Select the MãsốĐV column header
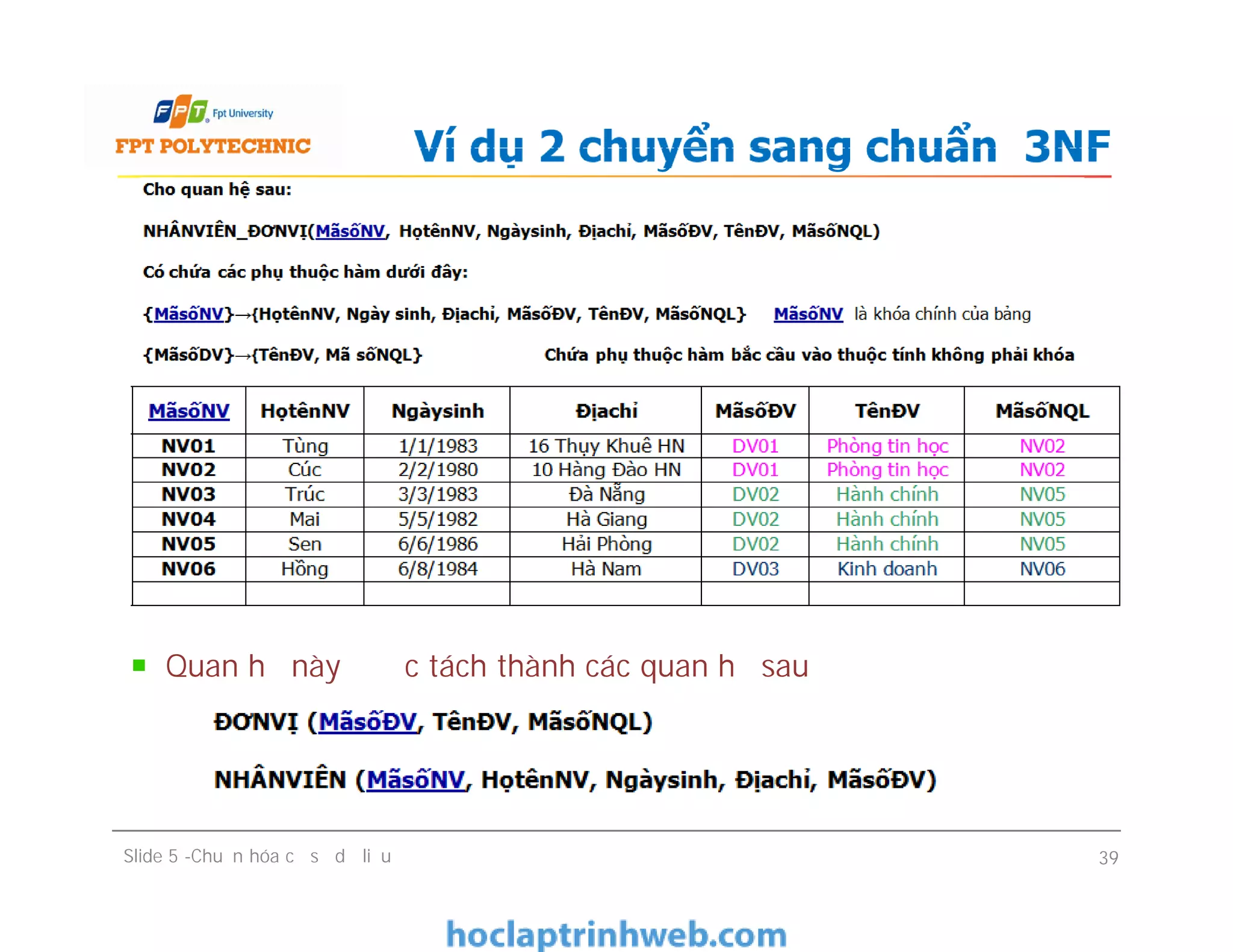1233x952 pixels. 756,411
